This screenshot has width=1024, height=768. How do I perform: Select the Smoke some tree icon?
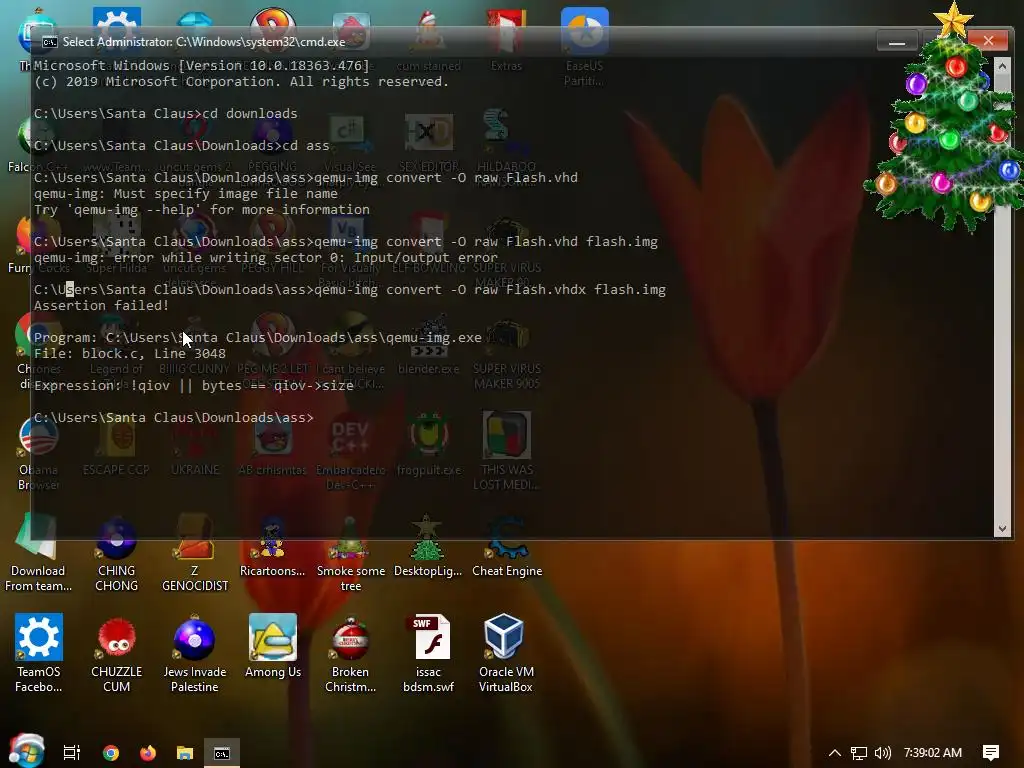(351, 554)
